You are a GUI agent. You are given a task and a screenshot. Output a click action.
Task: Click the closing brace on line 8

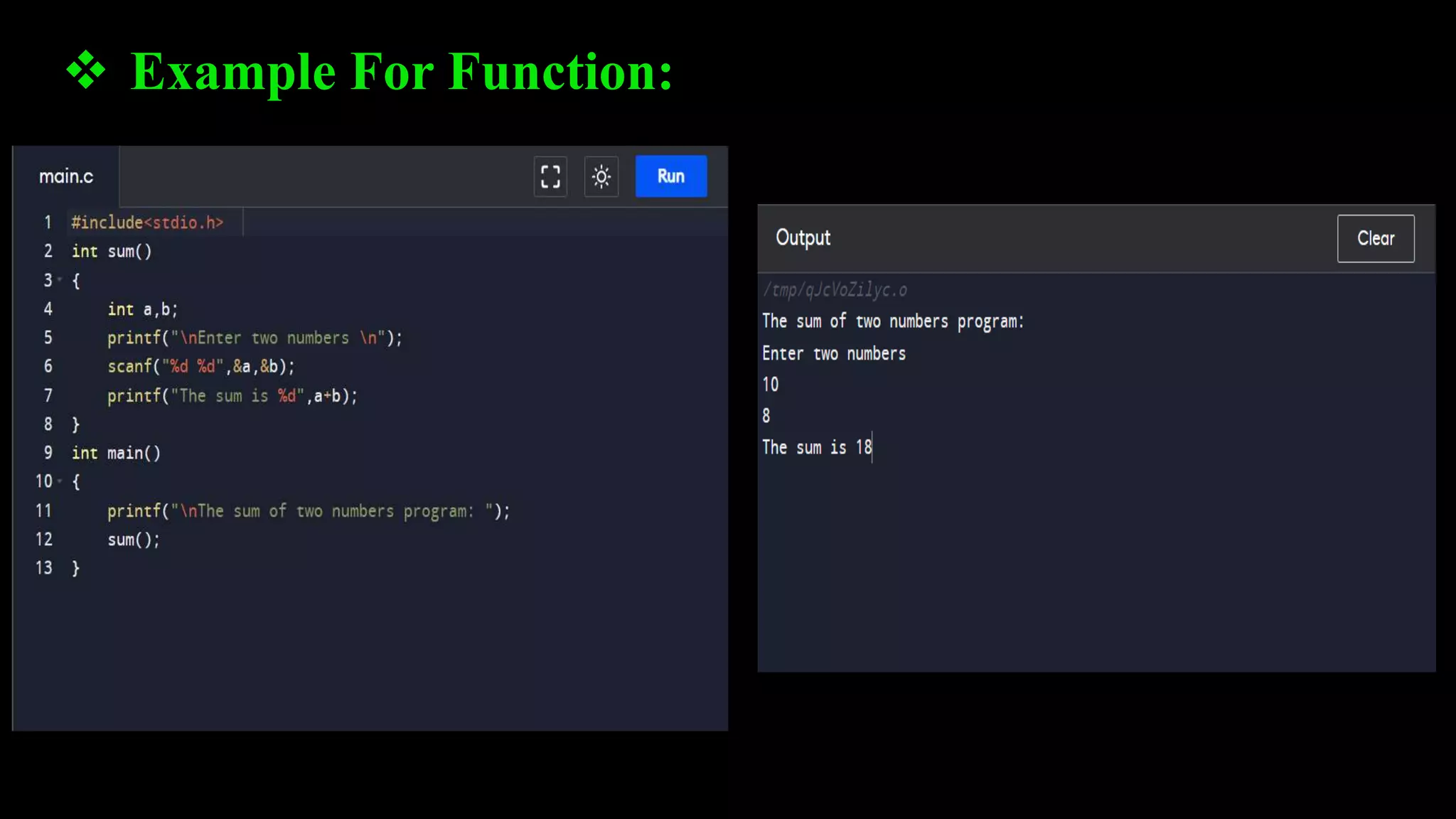point(76,424)
